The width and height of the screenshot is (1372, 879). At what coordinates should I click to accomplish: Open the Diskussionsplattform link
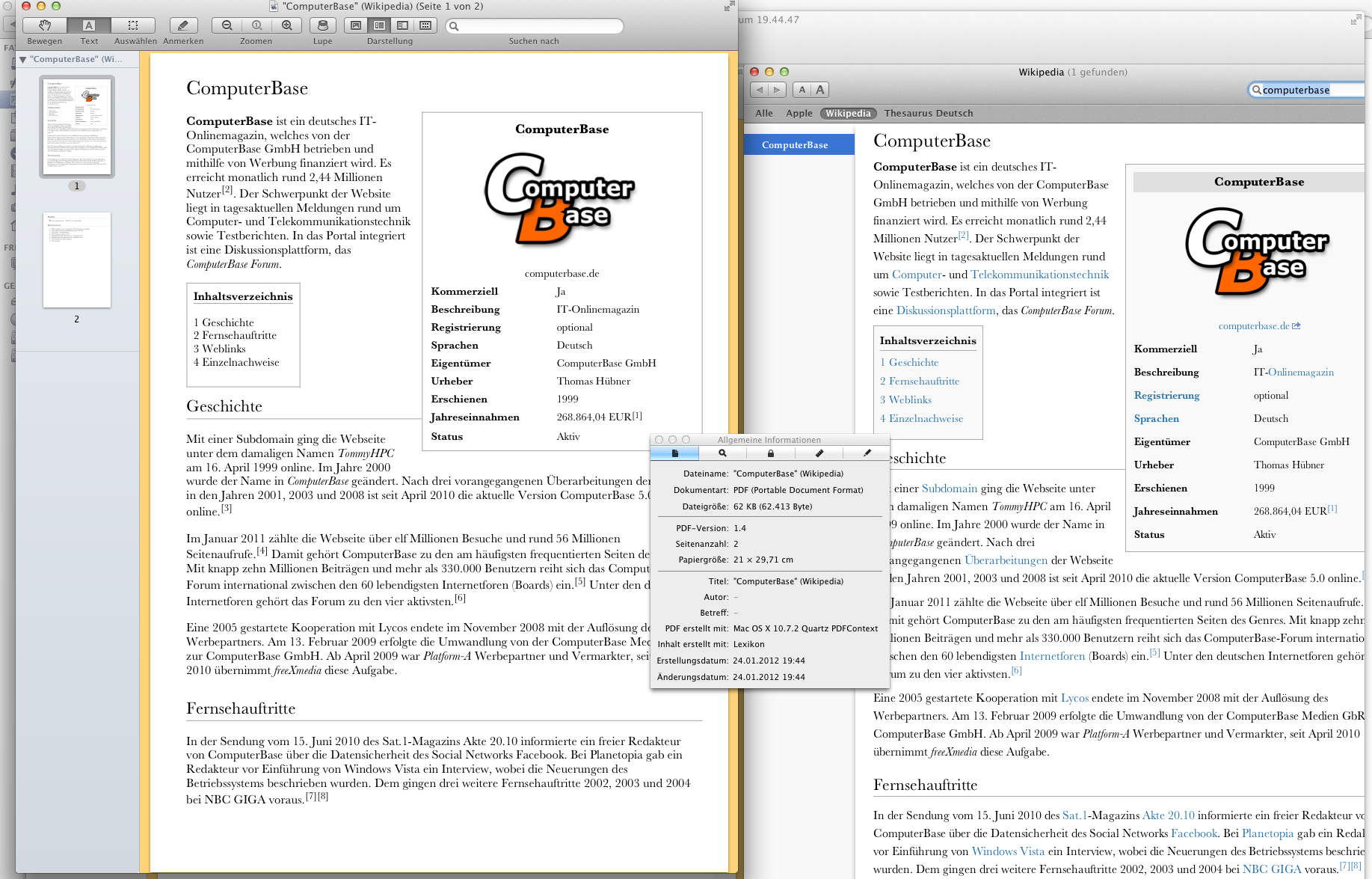[946, 310]
